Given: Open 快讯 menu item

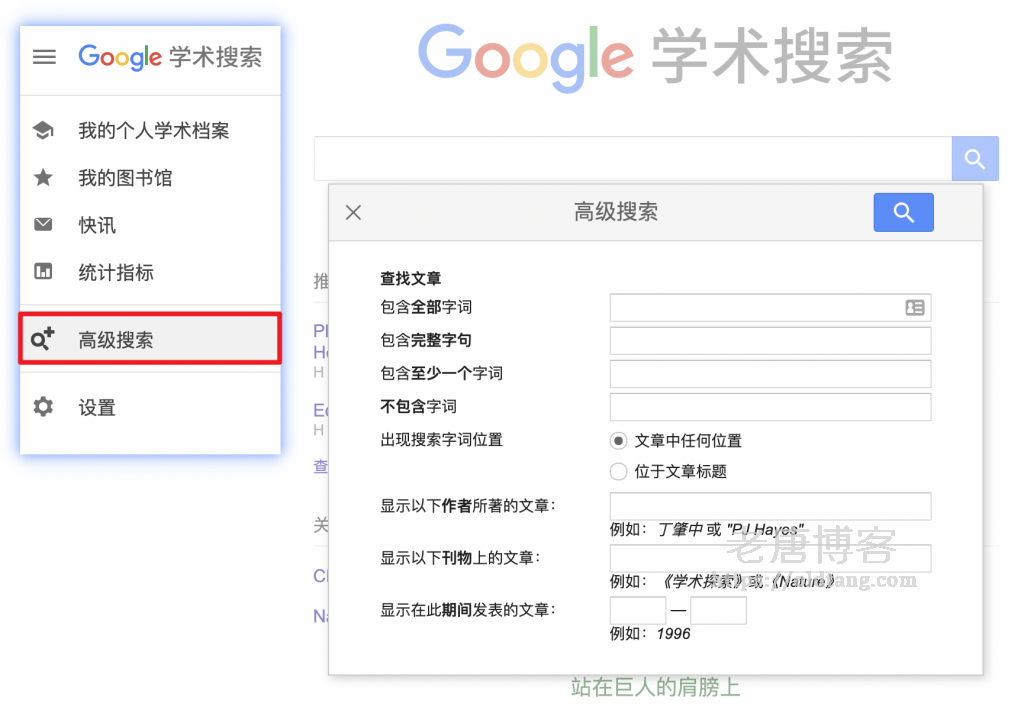Looking at the screenshot, I should tap(97, 225).
